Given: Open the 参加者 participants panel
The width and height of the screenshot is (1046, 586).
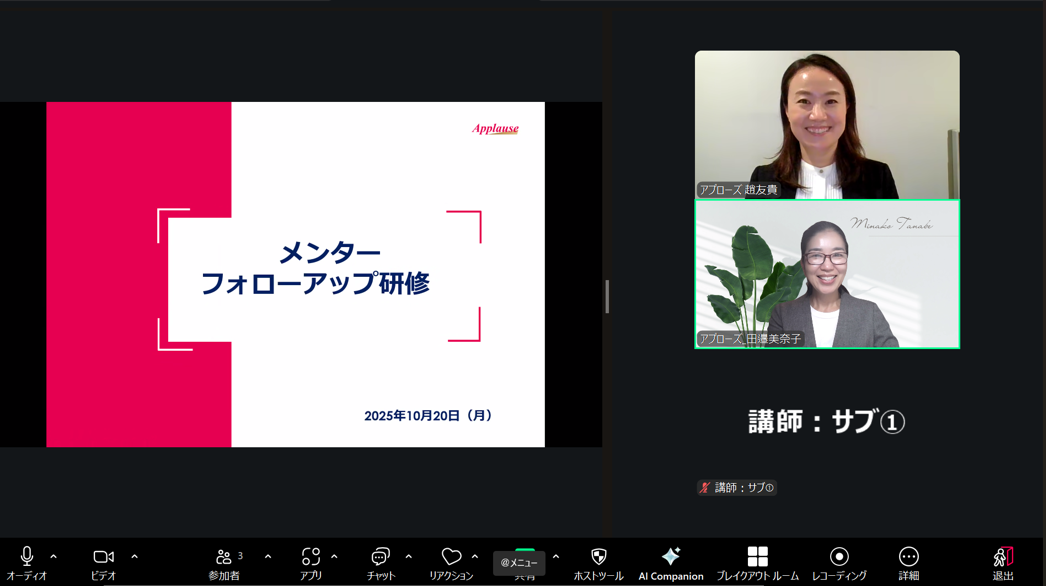Looking at the screenshot, I should pyautogui.click(x=224, y=558).
